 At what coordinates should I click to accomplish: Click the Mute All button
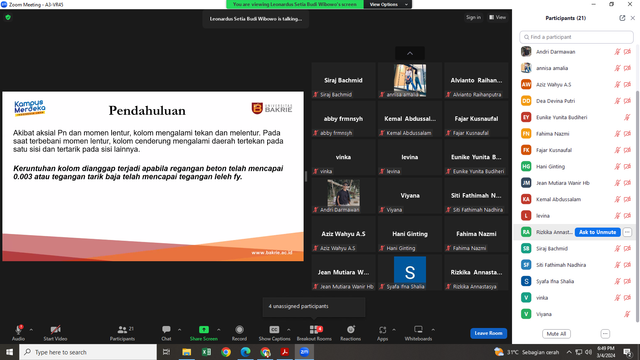(x=556, y=334)
